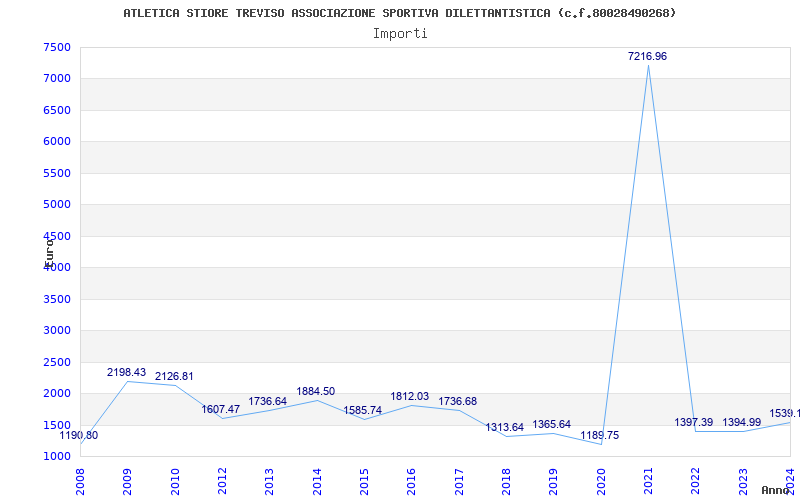Click the 2008 x-axis year label
800x500 pixels.
coord(81,480)
